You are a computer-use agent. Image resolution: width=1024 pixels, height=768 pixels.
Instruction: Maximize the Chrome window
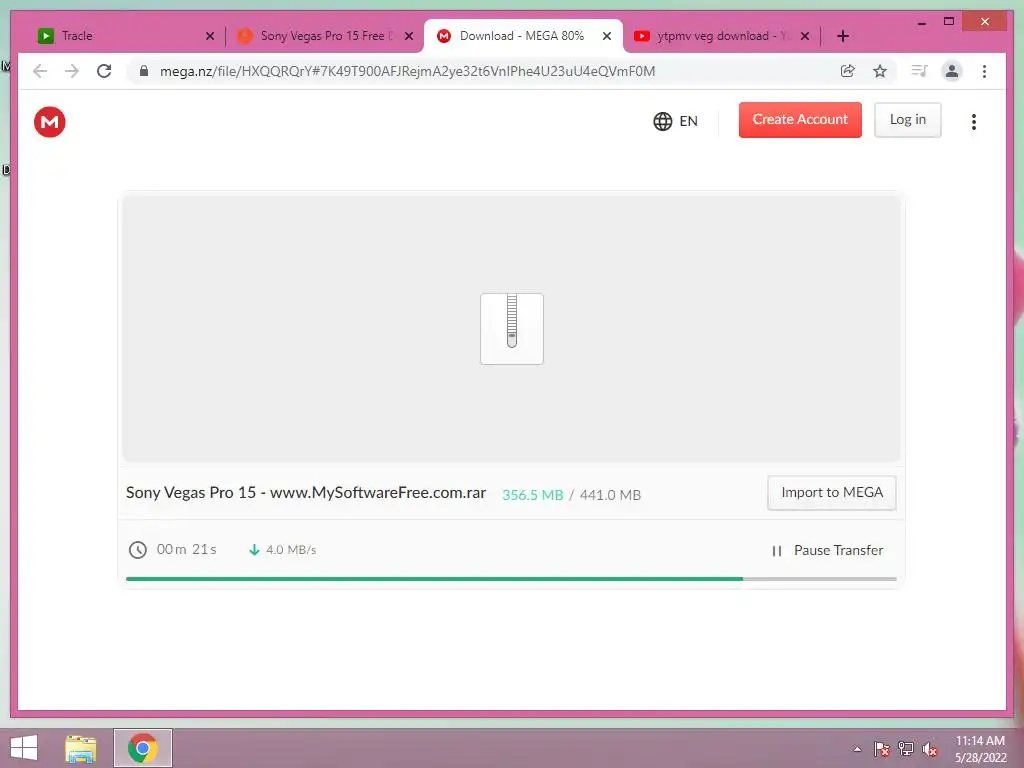click(x=949, y=22)
